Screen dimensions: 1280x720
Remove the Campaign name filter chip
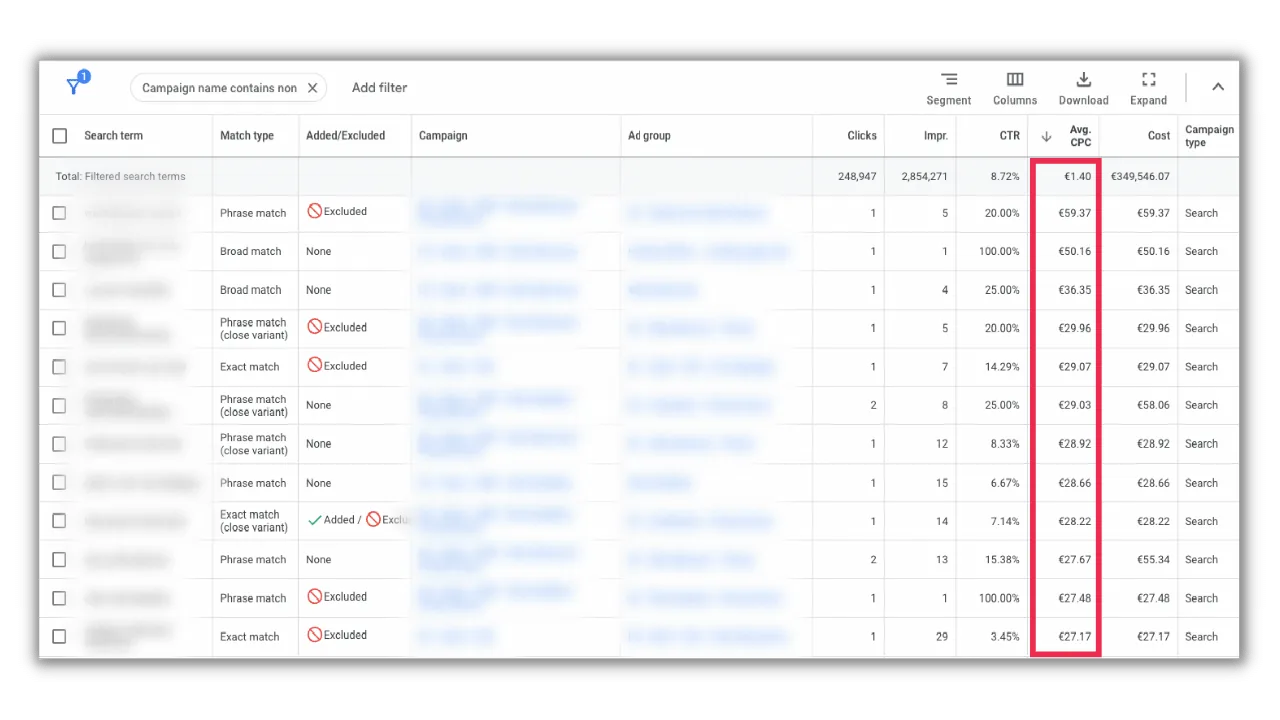pyautogui.click(x=312, y=88)
